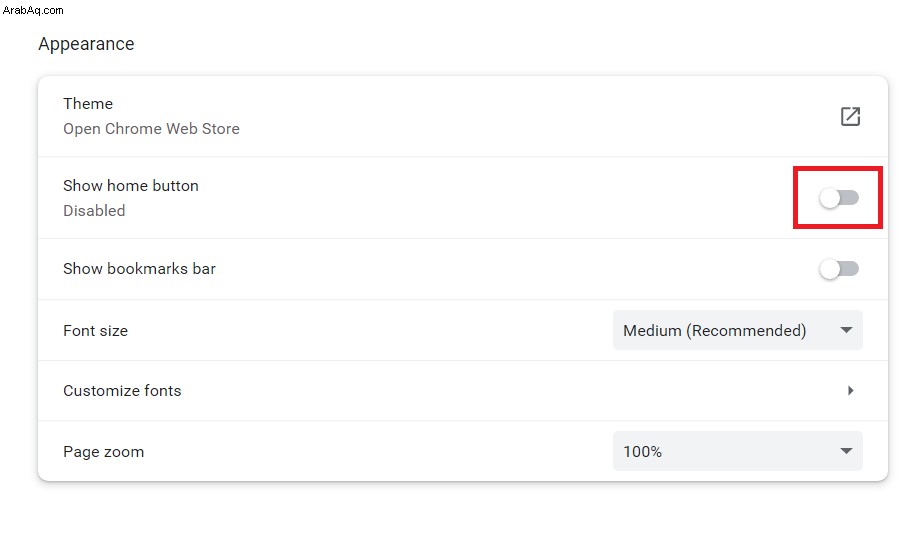
Task: Open the Medium (Recommended) font size dropdown
Action: [737, 330]
